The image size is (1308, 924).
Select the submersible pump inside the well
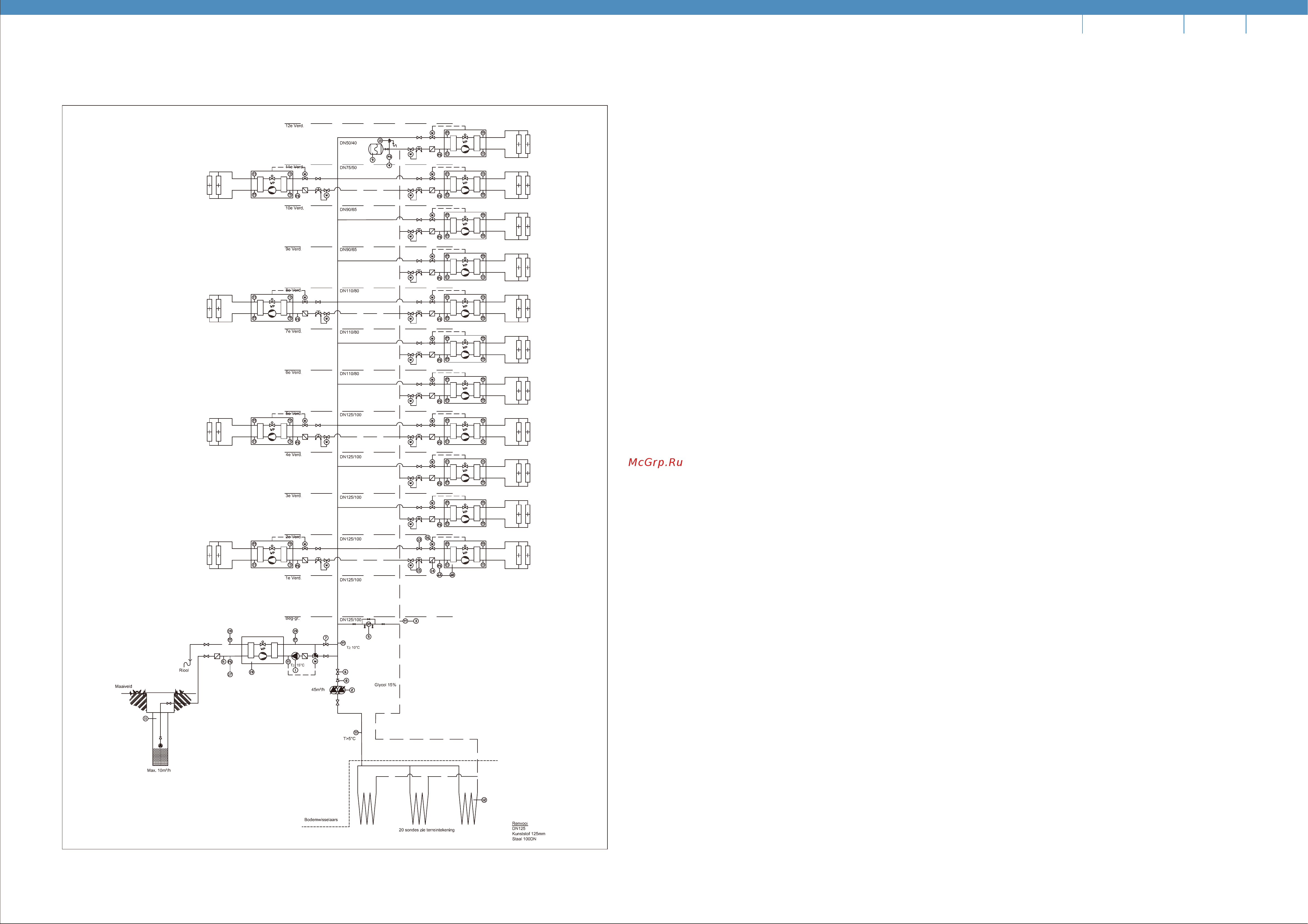(160, 745)
